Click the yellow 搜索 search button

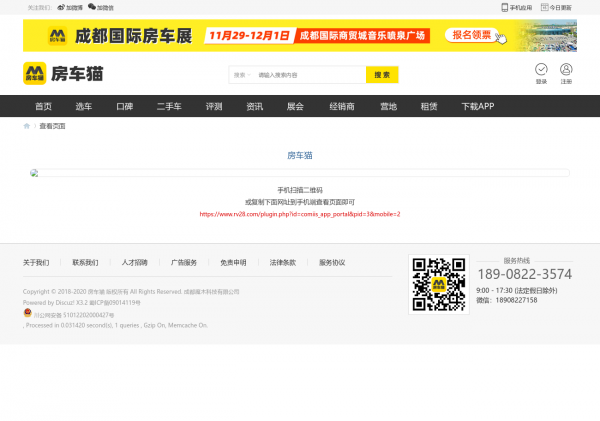[381, 75]
